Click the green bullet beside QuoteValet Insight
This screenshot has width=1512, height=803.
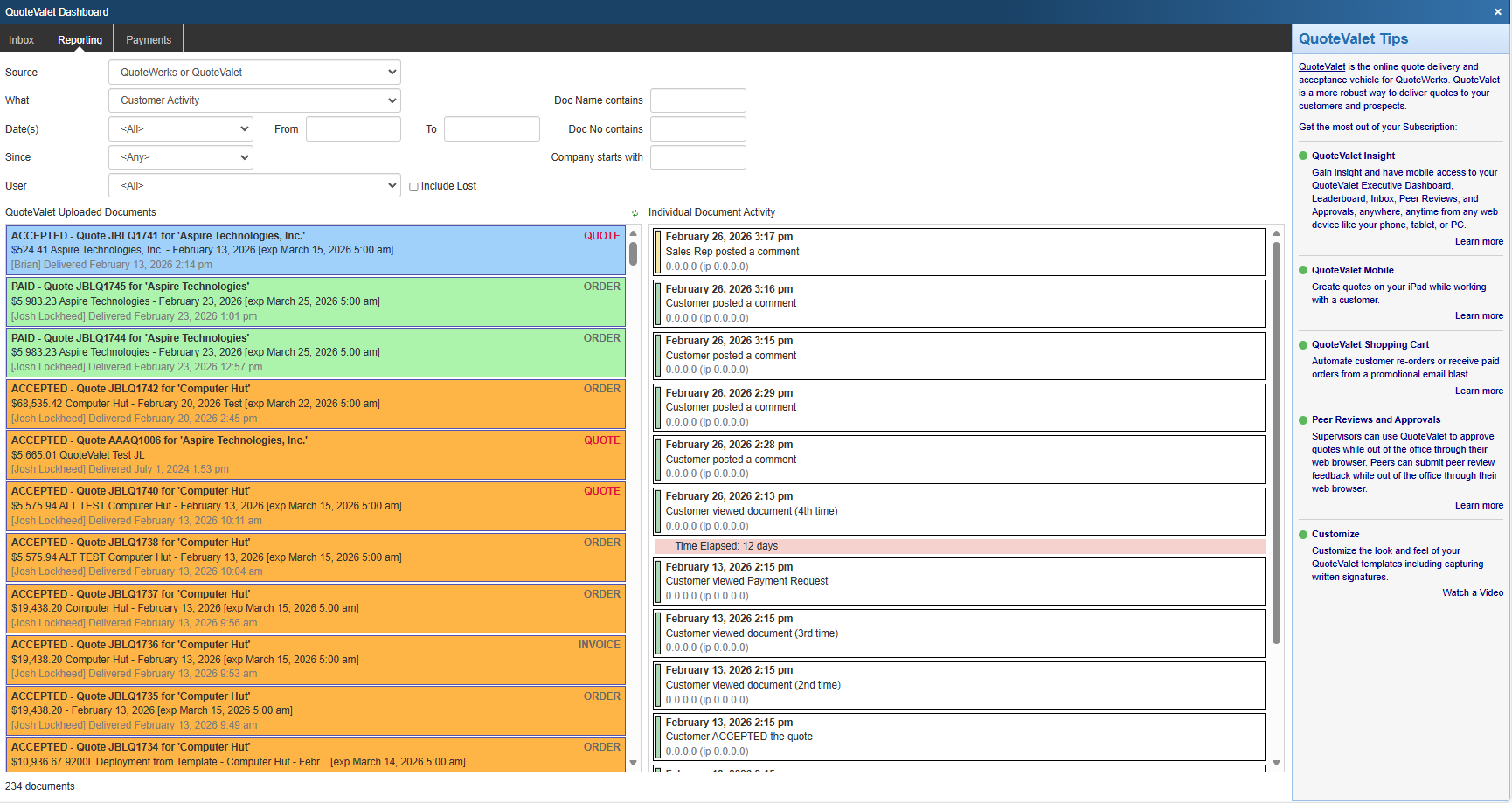(x=1303, y=156)
